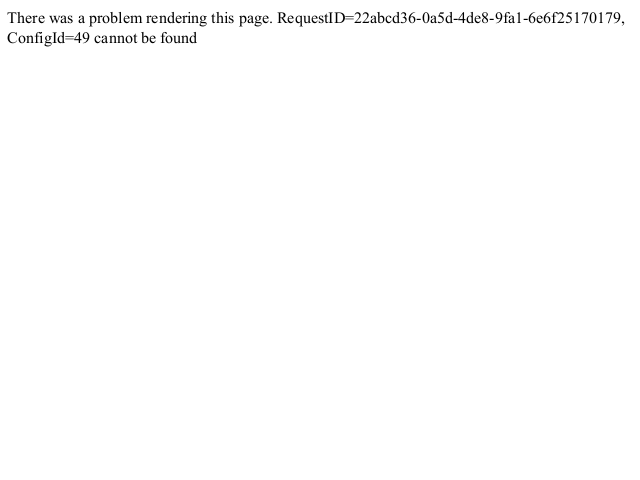Viewport: 640px width, 480px height.
Task: Click the "0a5d" segment of the request ID
Action: coord(438,18)
